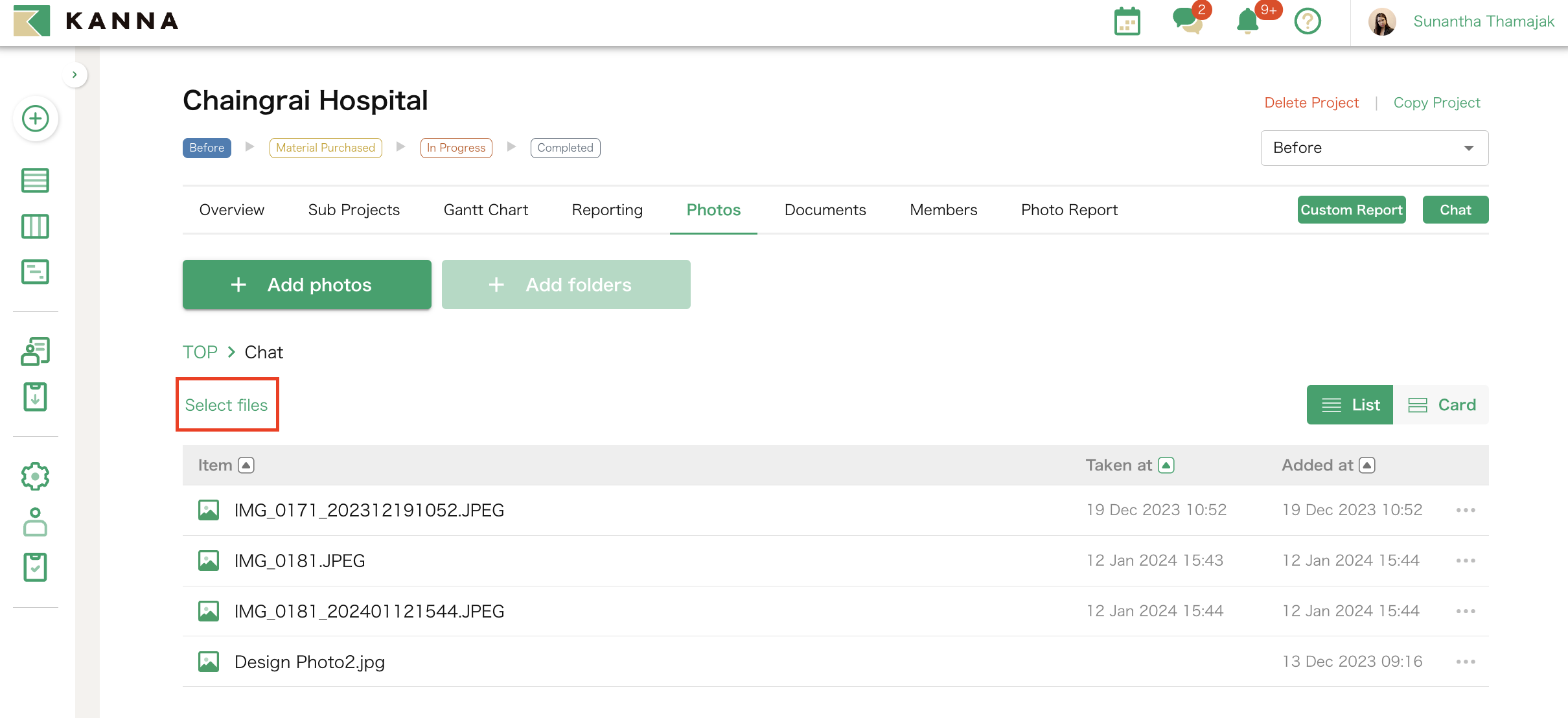This screenshot has height=718, width=1568.
Task: Expand the collapsed sidebar with chevron
Action: point(75,75)
